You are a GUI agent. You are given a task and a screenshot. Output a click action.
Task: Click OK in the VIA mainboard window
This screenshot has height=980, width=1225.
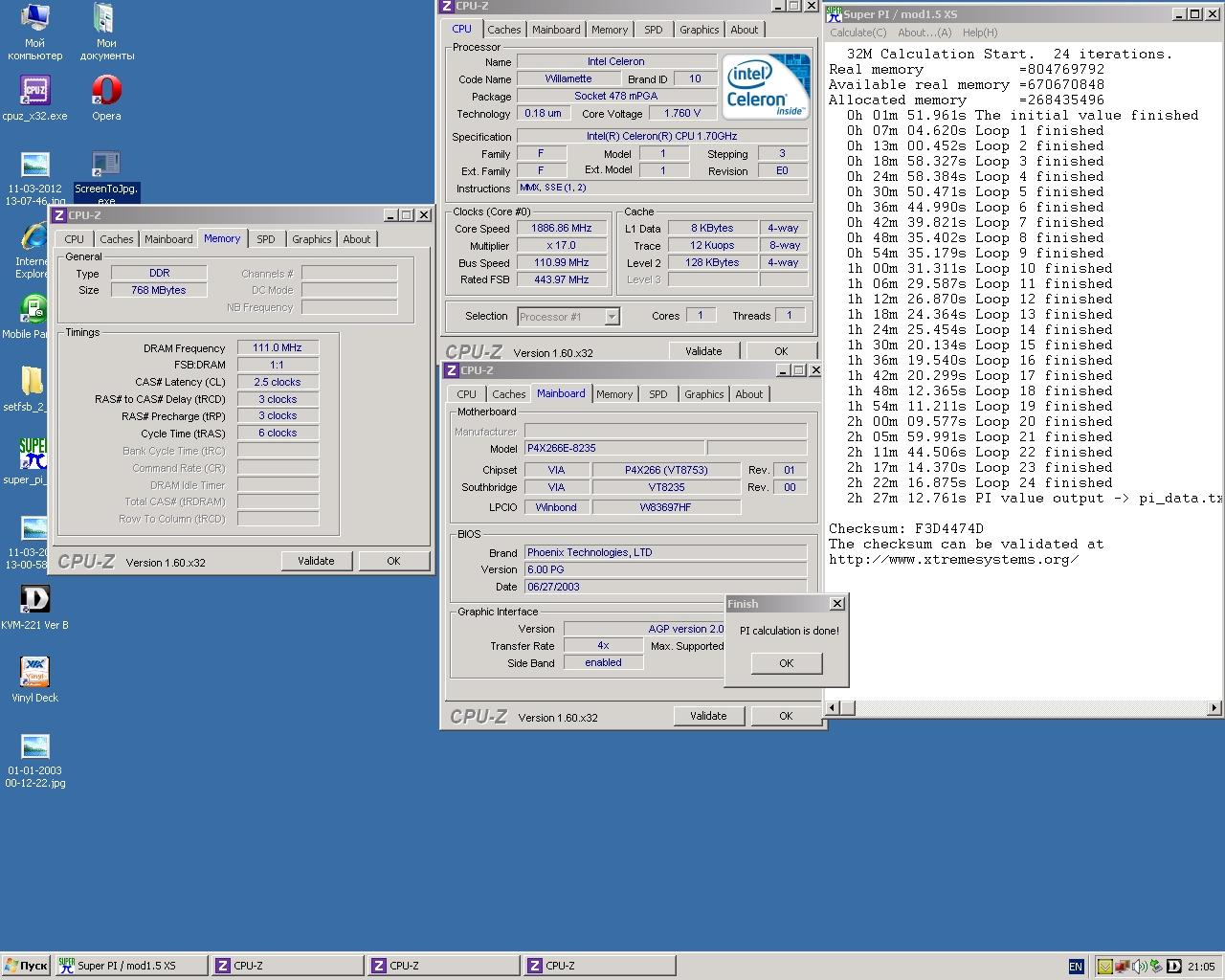coord(786,716)
